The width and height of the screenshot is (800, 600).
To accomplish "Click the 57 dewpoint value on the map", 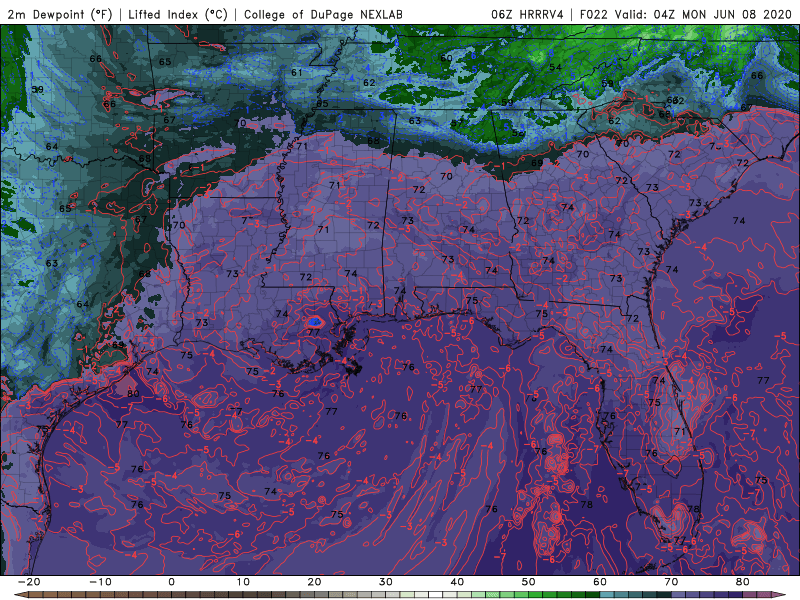I will pyautogui.click(x=457, y=123).
